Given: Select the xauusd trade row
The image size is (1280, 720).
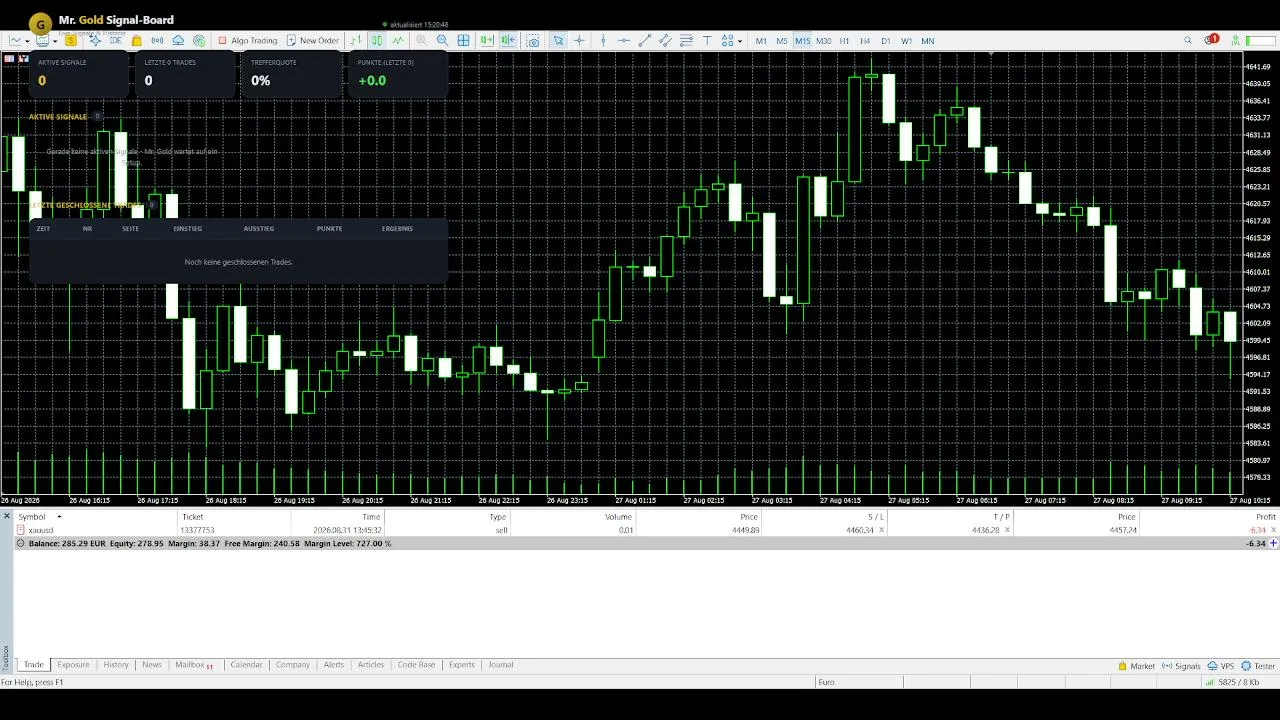Looking at the screenshot, I should point(646,530).
